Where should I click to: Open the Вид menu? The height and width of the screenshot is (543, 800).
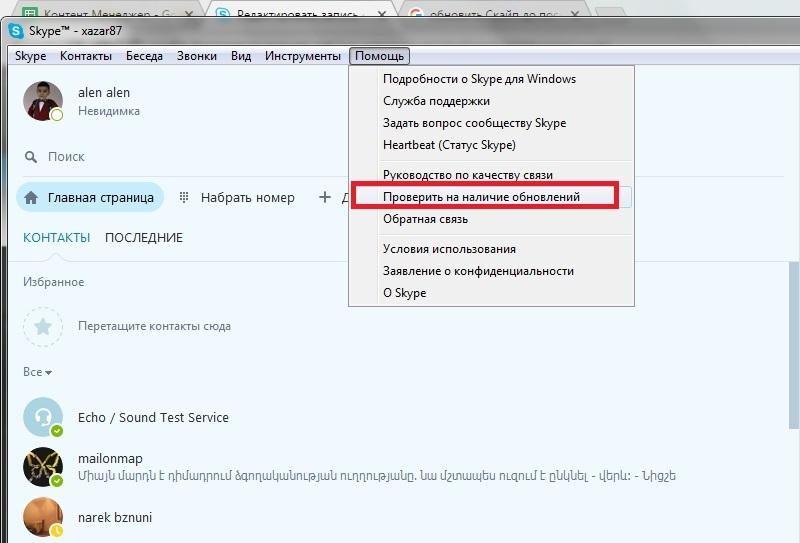[241, 56]
